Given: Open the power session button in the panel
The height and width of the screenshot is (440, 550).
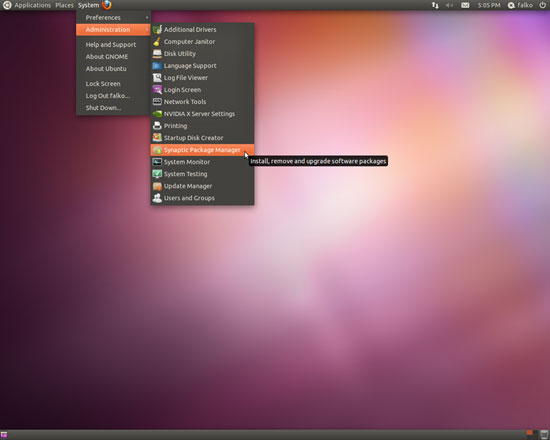Looking at the screenshot, I should 542,5.
